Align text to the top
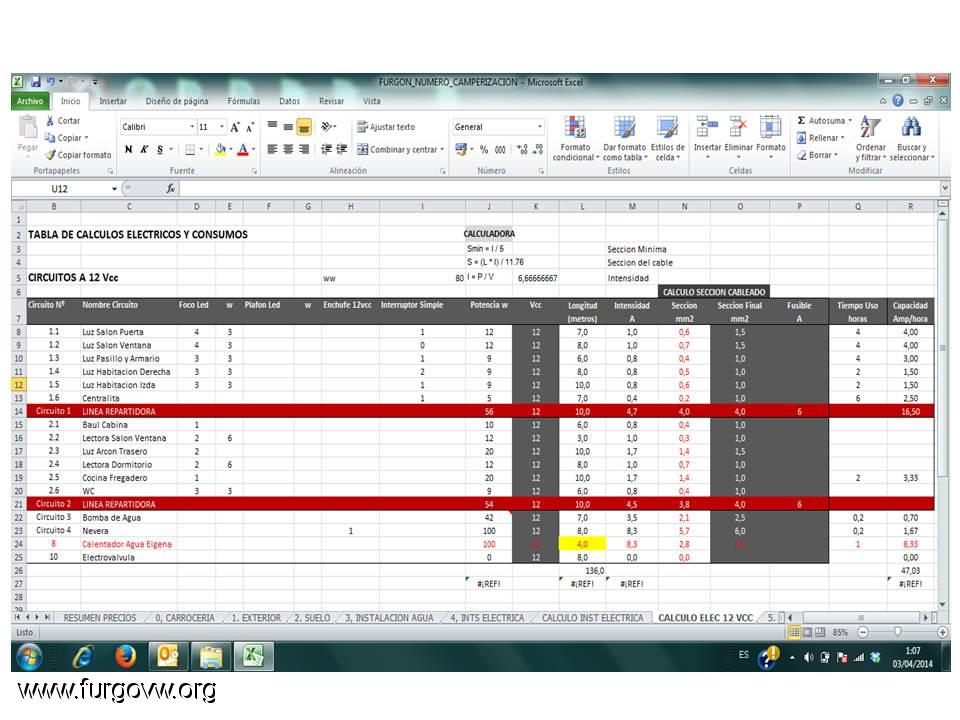The image size is (960, 720). (x=272, y=127)
